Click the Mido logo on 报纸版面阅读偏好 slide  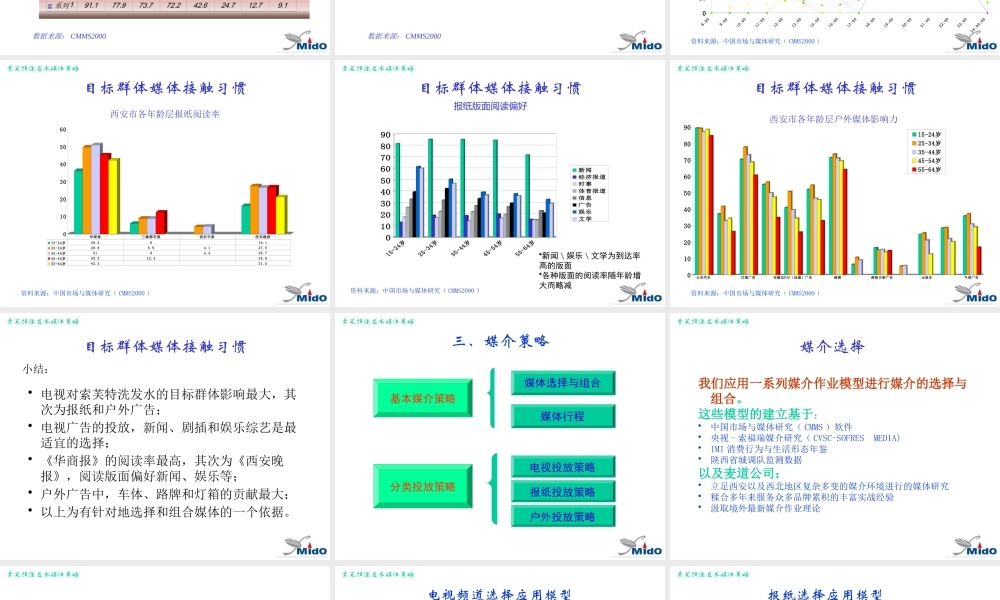[x=640, y=293]
